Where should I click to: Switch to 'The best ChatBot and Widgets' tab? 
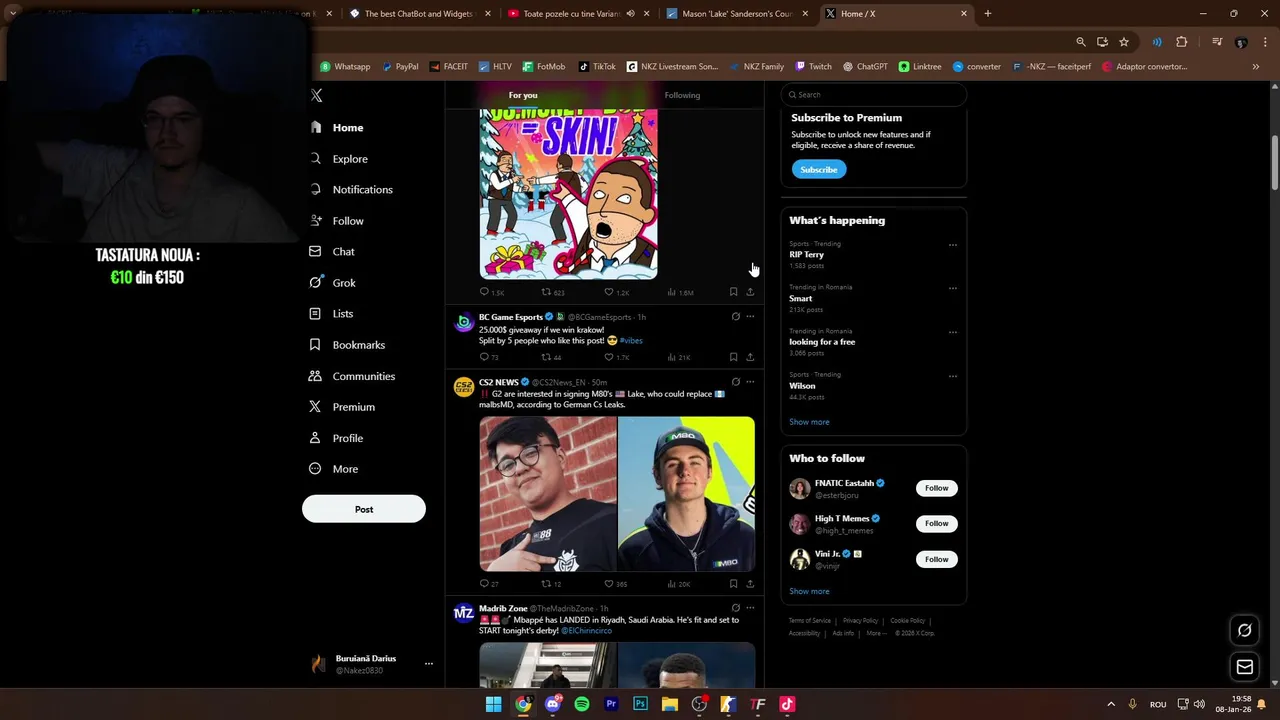(x=420, y=13)
